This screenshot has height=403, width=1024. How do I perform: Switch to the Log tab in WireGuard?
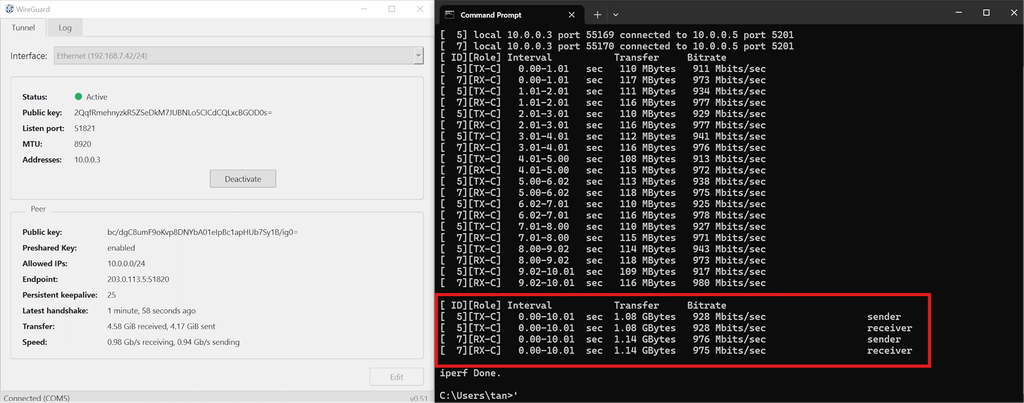tap(65, 28)
